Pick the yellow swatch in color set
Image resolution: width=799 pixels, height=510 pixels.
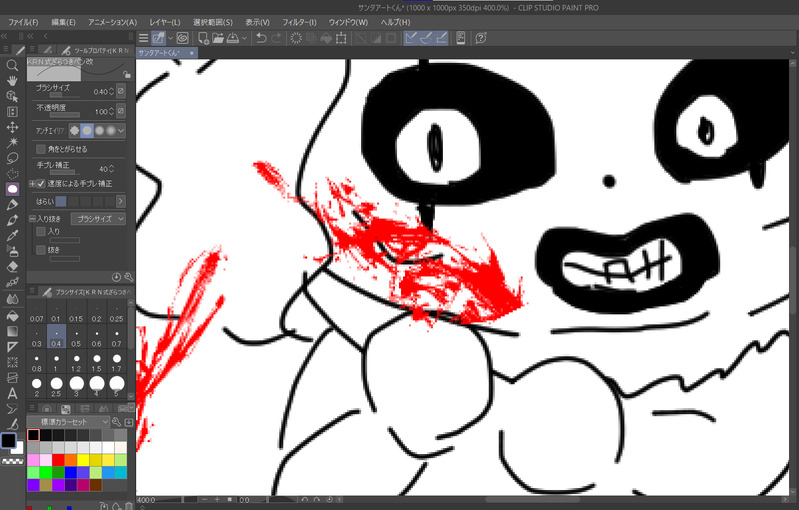click(x=83, y=460)
